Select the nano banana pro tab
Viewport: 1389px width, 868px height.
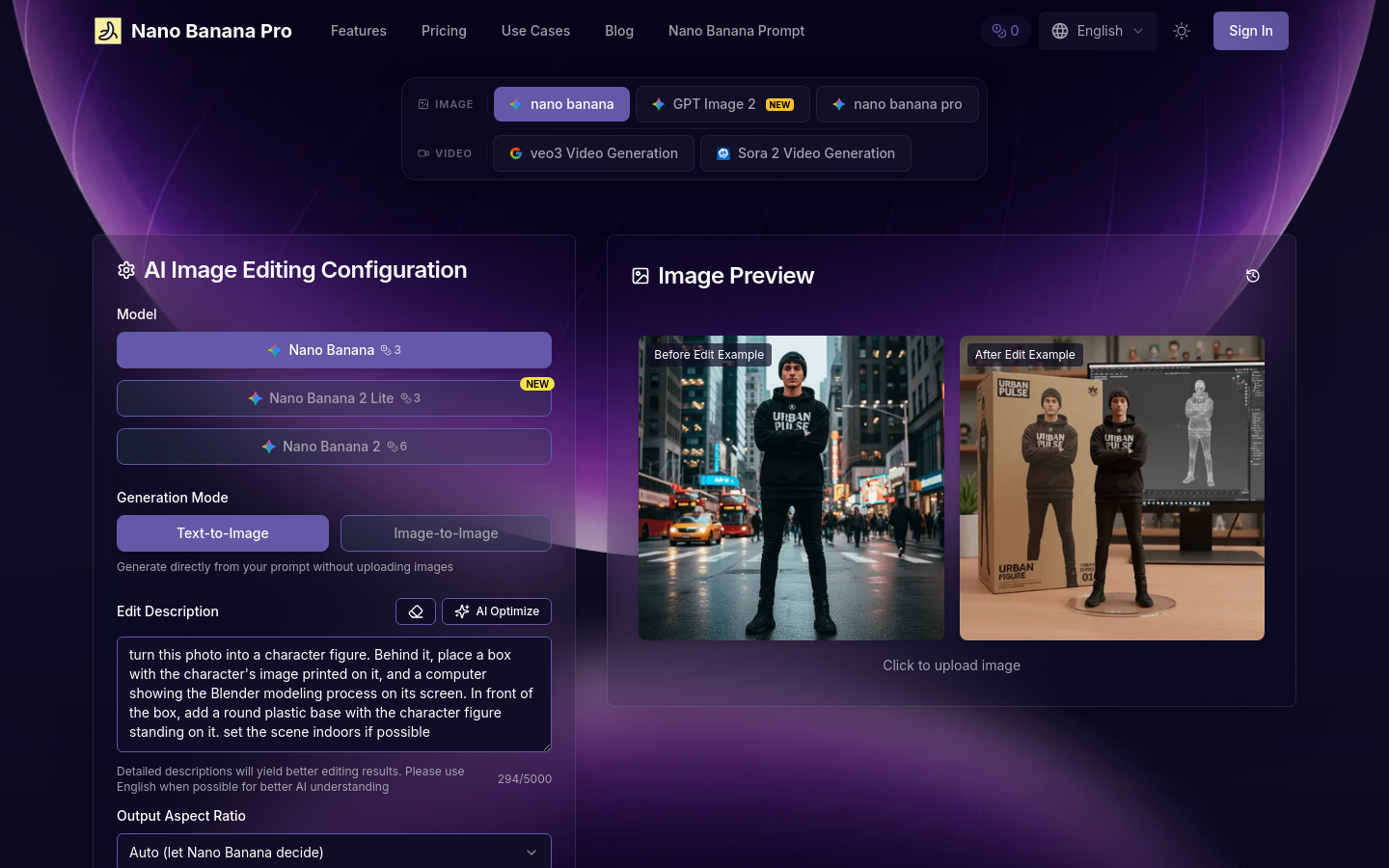click(897, 104)
